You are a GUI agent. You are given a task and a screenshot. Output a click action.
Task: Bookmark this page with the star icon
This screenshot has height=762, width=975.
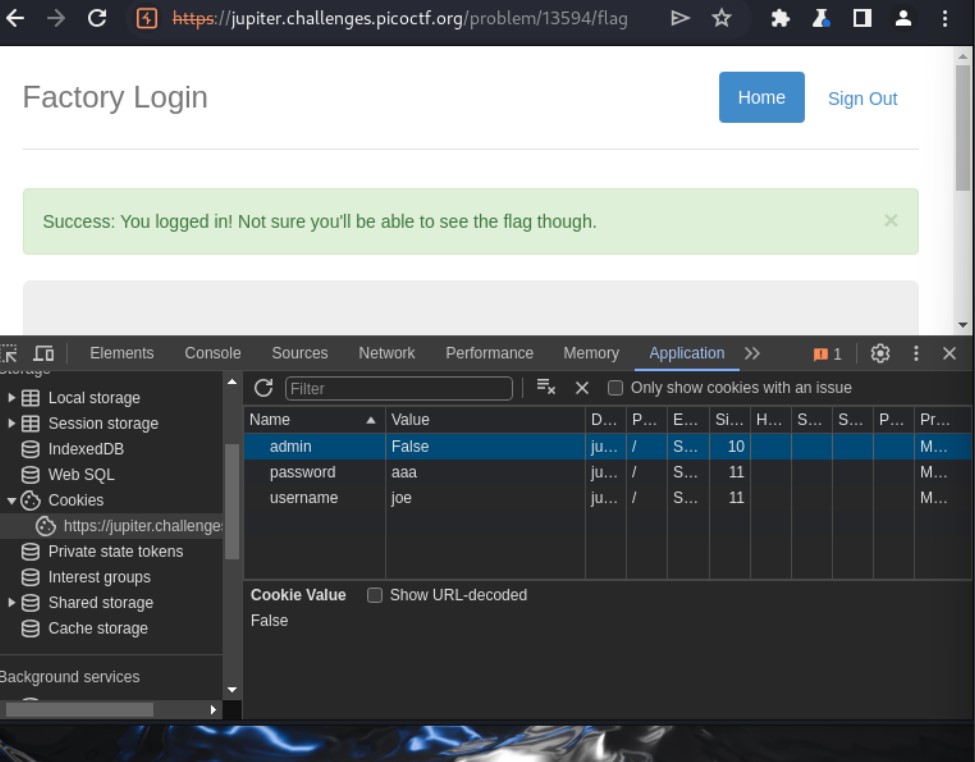tap(721, 18)
